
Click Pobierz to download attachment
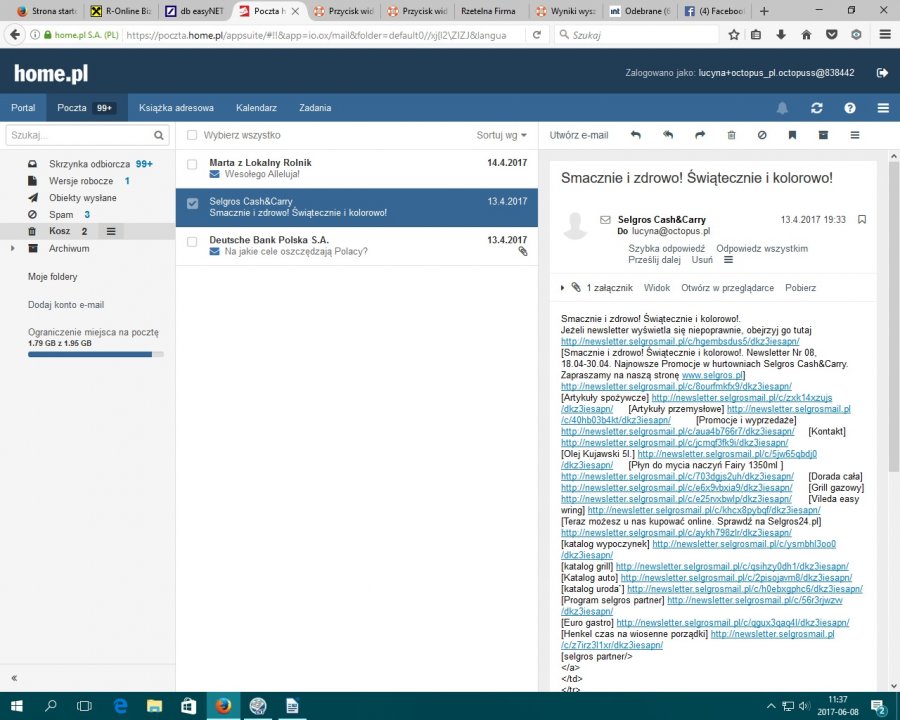tap(800, 288)
